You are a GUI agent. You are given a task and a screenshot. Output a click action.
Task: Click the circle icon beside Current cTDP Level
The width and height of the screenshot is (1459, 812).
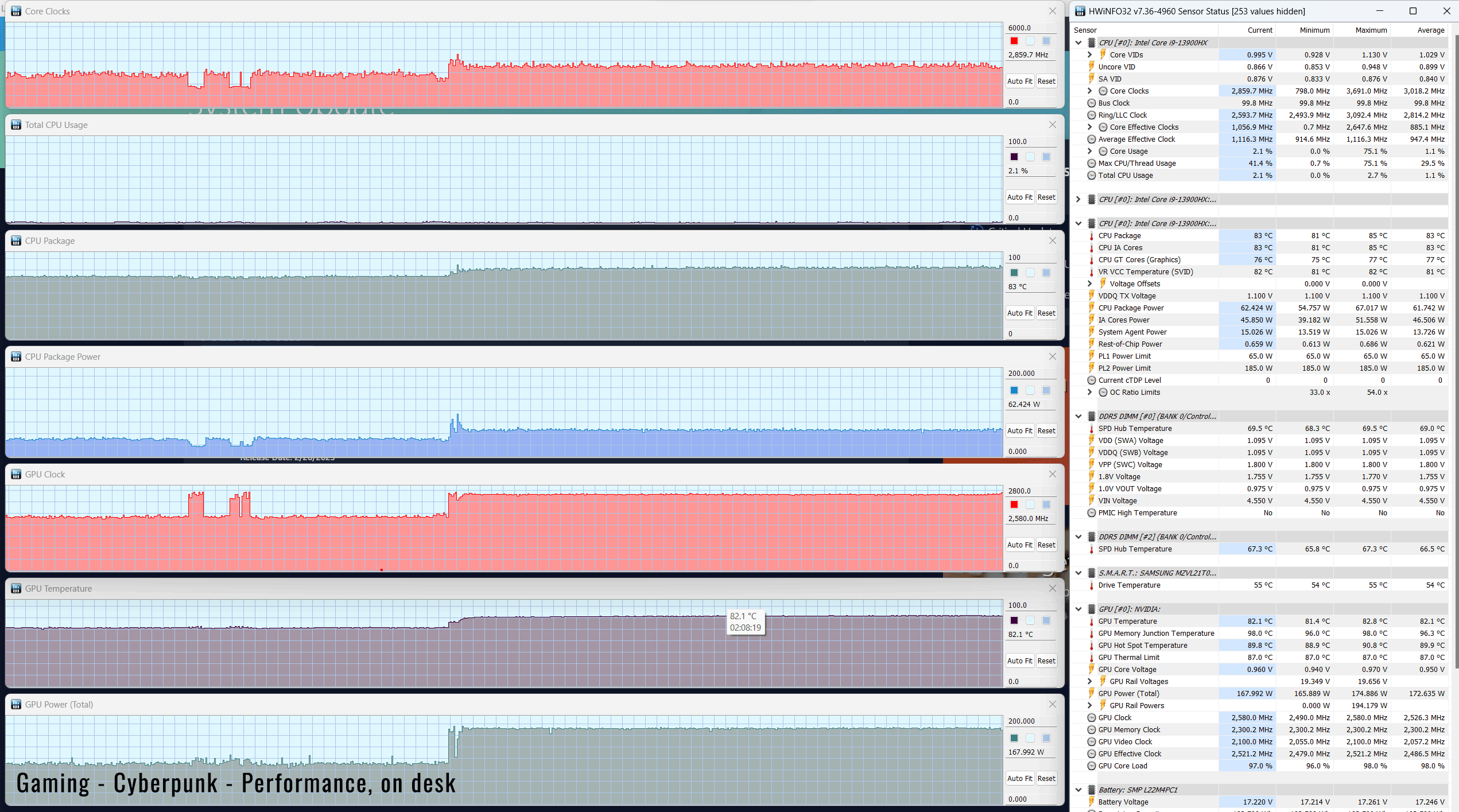(x=1091, y=380)
